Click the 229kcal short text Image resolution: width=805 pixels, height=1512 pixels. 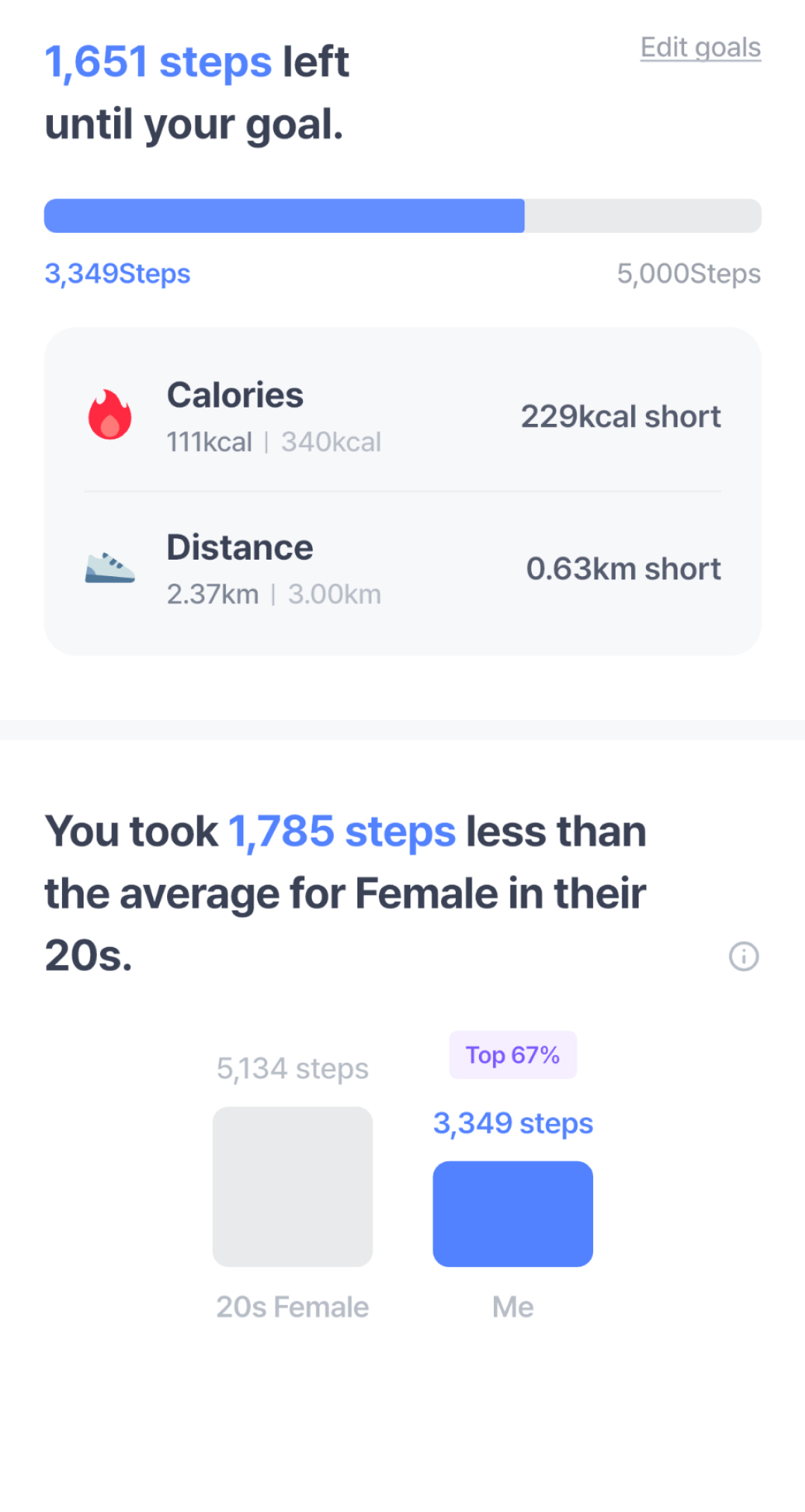621,416
